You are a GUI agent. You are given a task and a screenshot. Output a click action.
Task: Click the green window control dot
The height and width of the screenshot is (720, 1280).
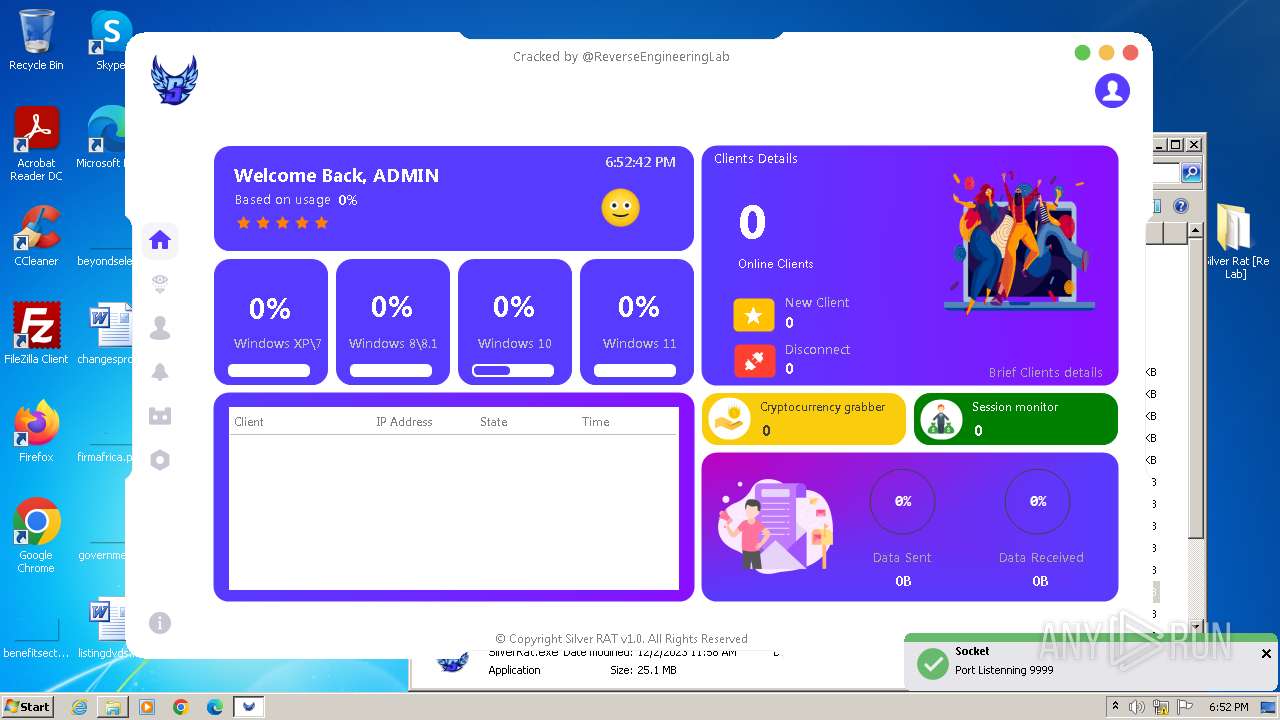(x=1082, y=53)
